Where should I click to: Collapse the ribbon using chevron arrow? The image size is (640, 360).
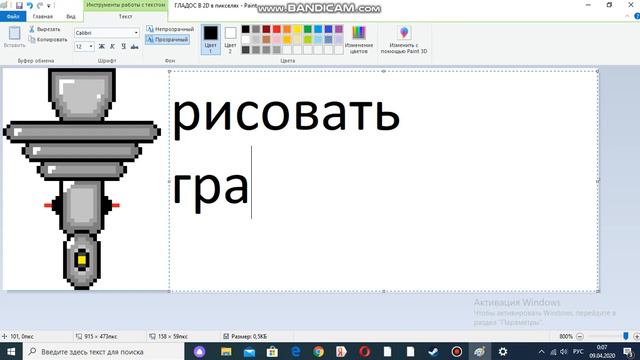(627, 16)
